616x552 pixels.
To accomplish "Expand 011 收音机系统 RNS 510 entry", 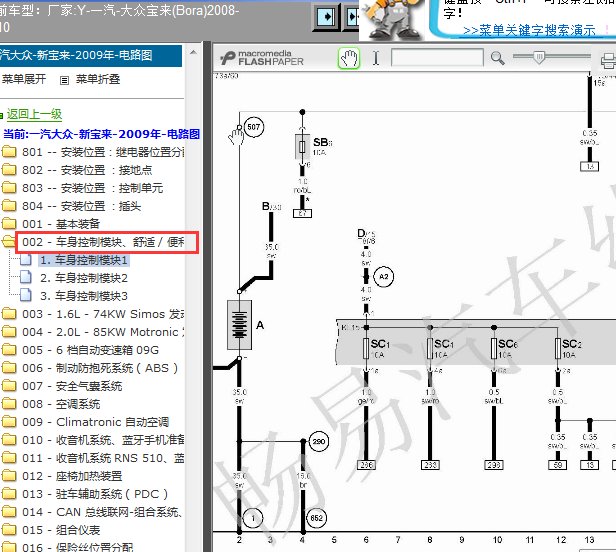I will click(x=103, y=458).
